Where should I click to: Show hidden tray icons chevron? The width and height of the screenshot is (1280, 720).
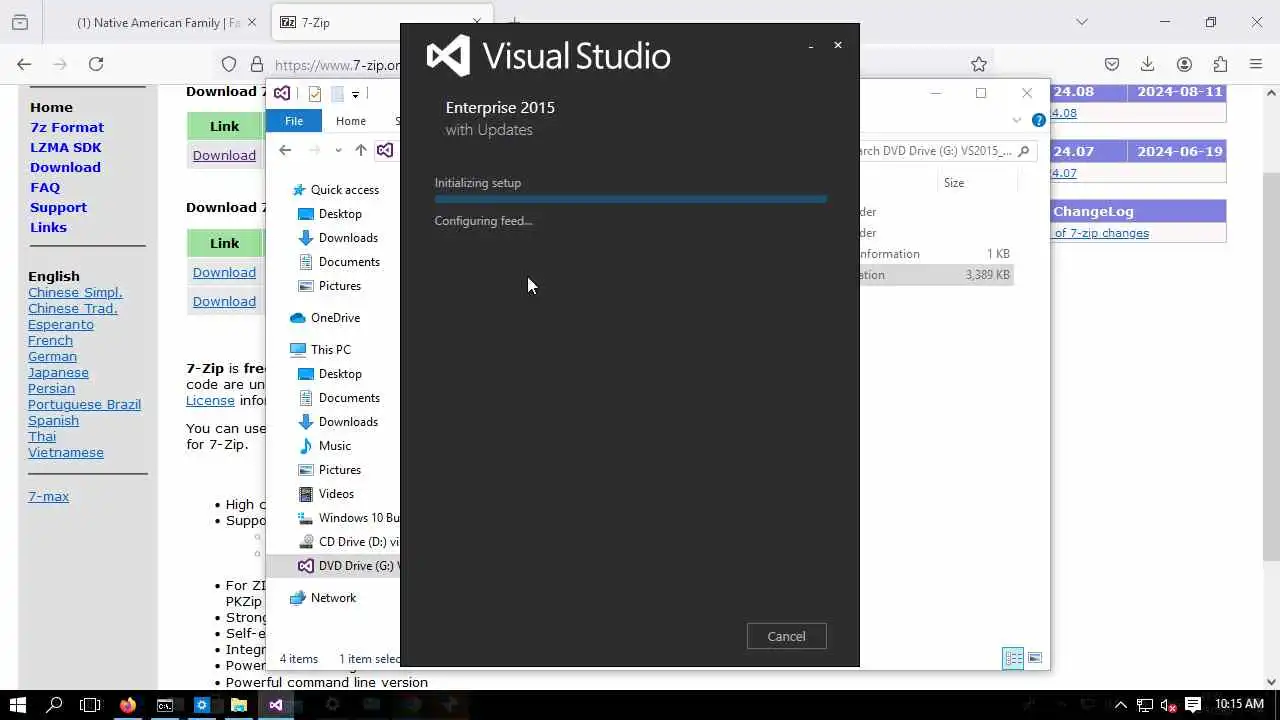1120,705
